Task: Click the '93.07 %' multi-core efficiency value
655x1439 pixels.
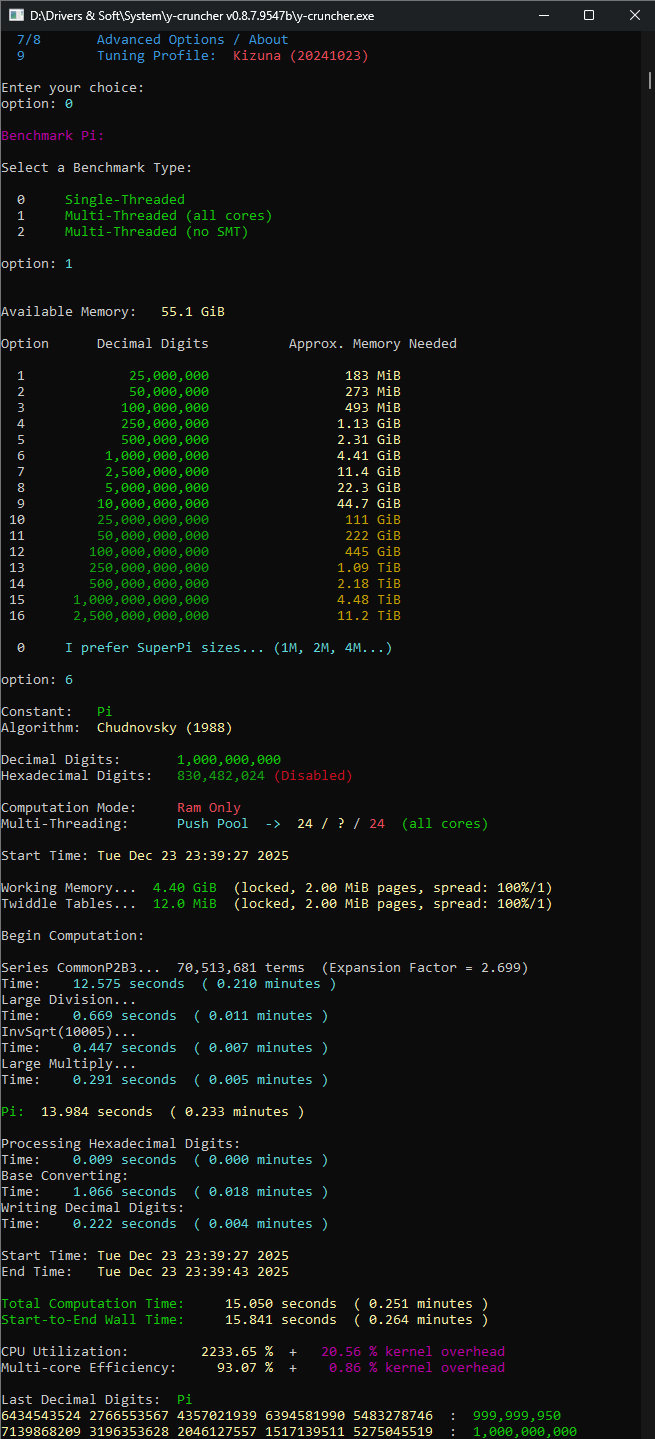Action: pyautogui.click(x=244, y=1368)
